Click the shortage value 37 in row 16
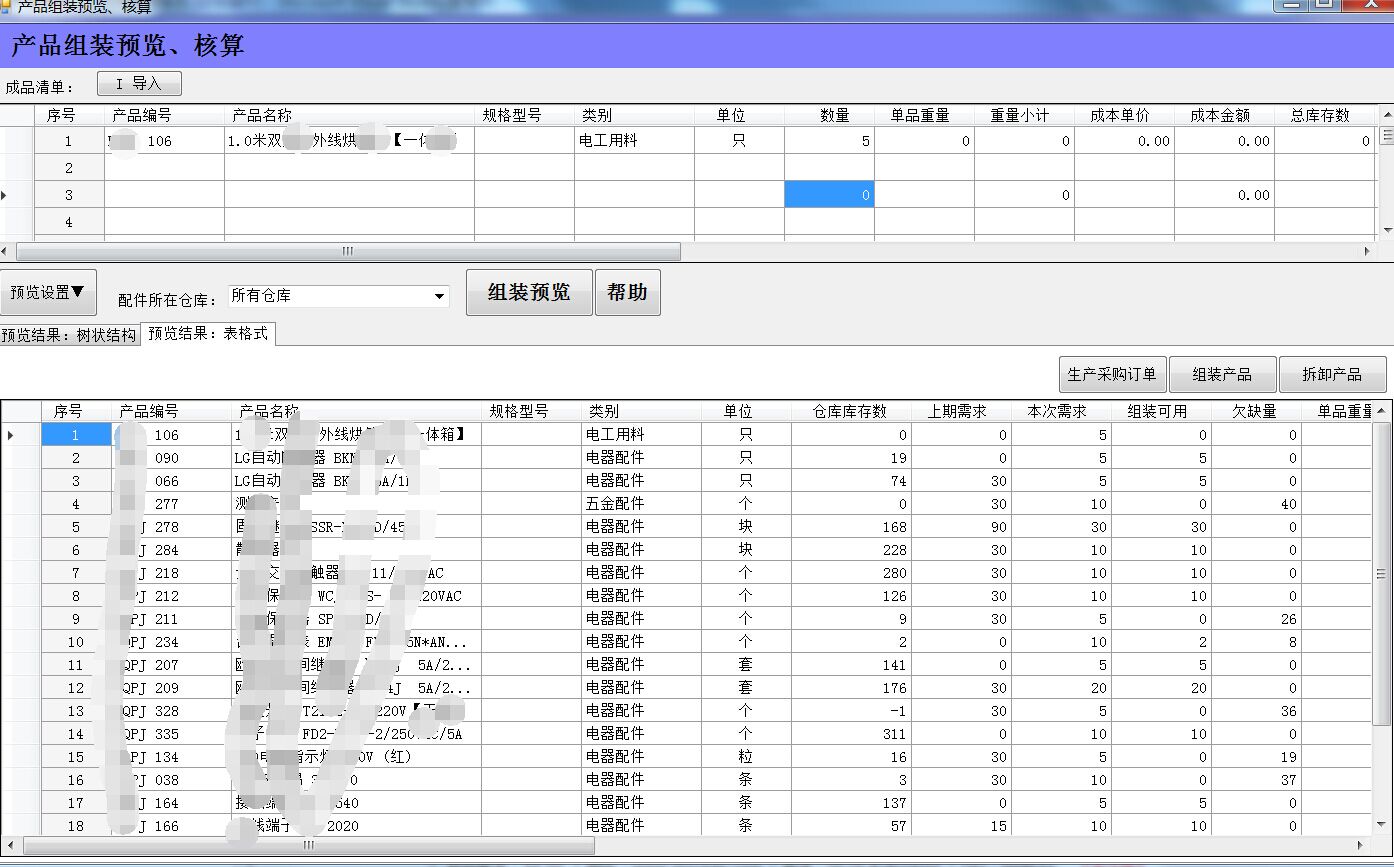 (1256, 780)
